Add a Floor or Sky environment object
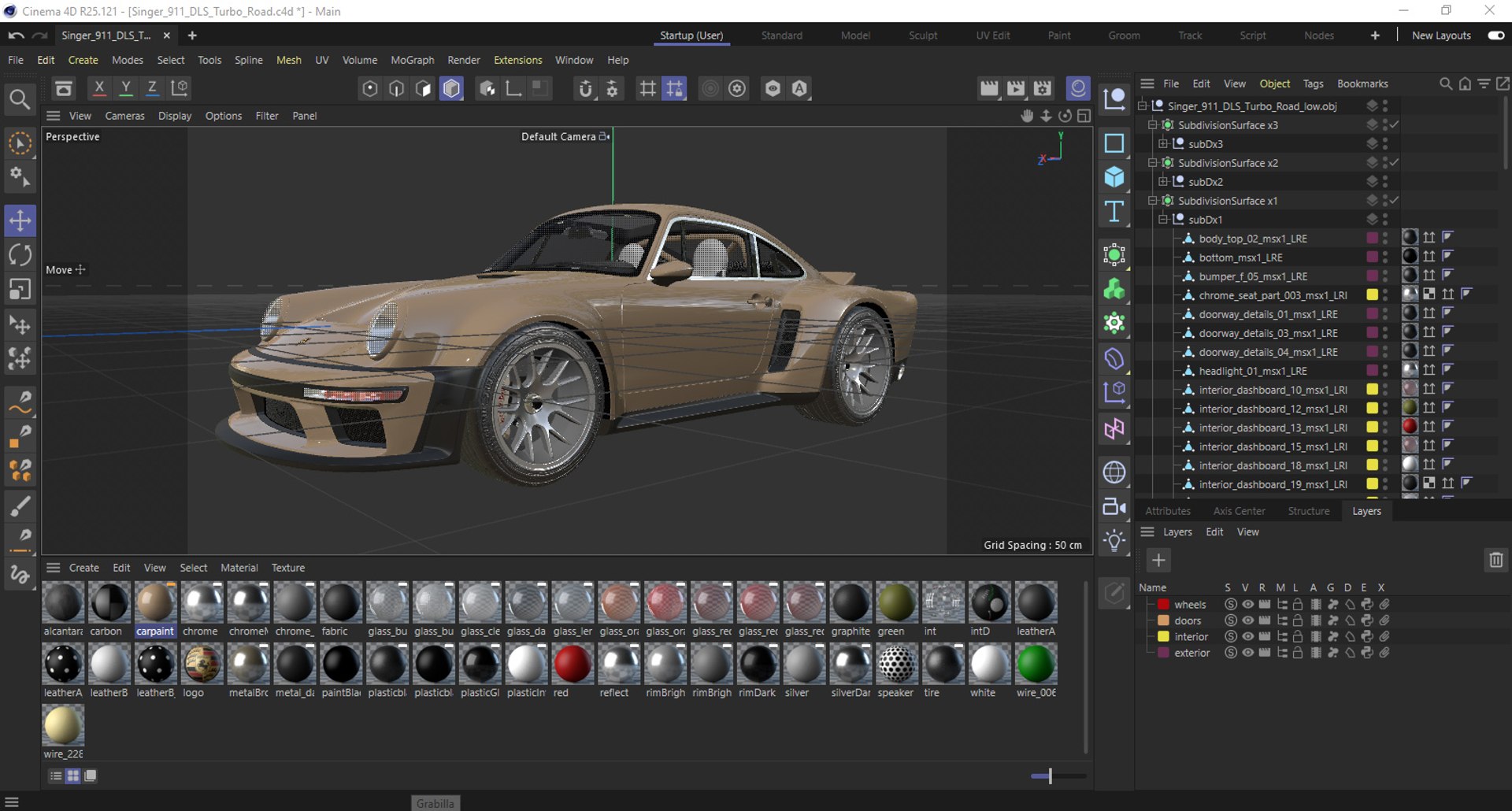The image size is (1512, 811). point(1114,472)
